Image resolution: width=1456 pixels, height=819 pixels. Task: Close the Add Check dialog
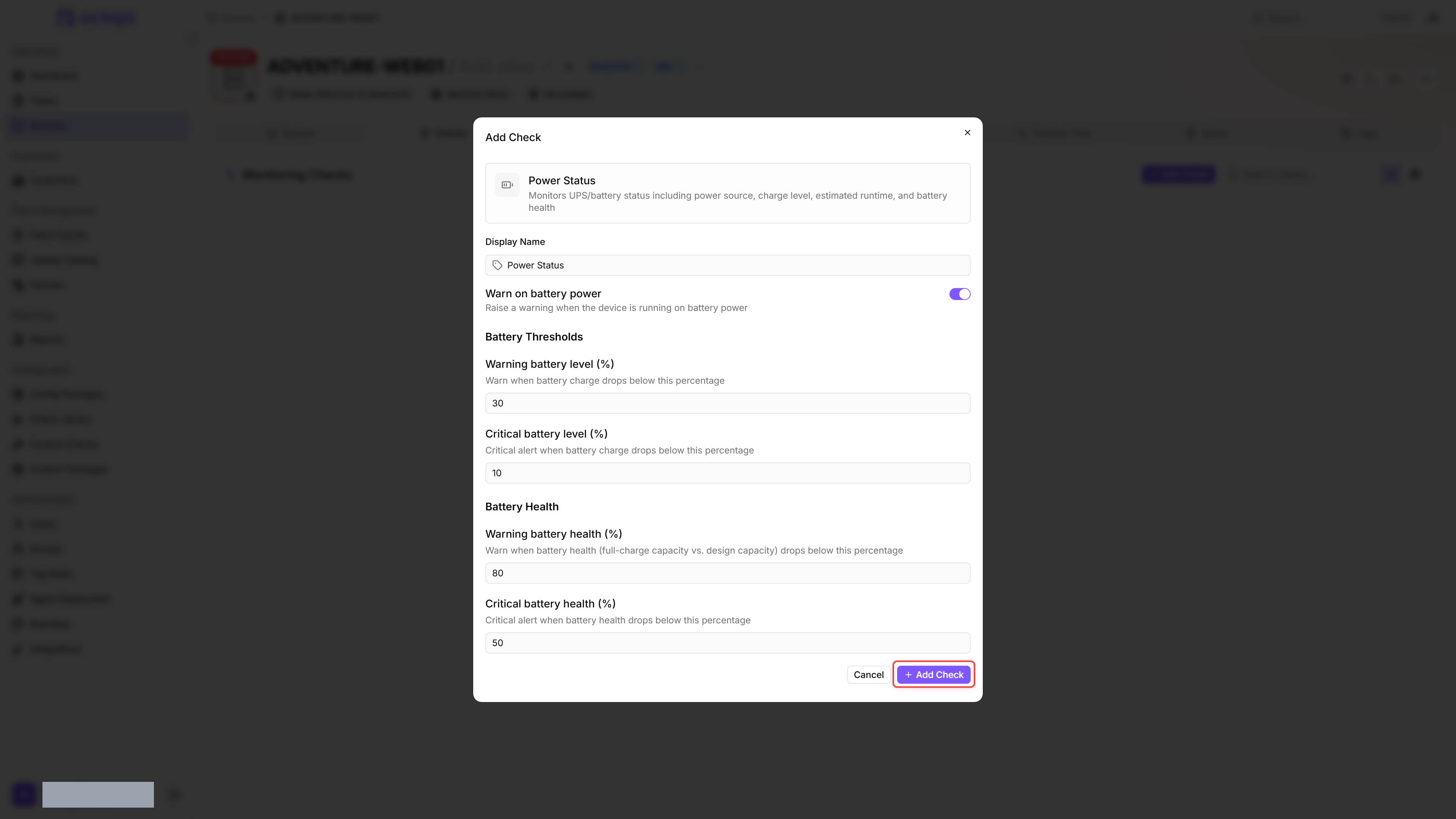[x=967, y=132]
